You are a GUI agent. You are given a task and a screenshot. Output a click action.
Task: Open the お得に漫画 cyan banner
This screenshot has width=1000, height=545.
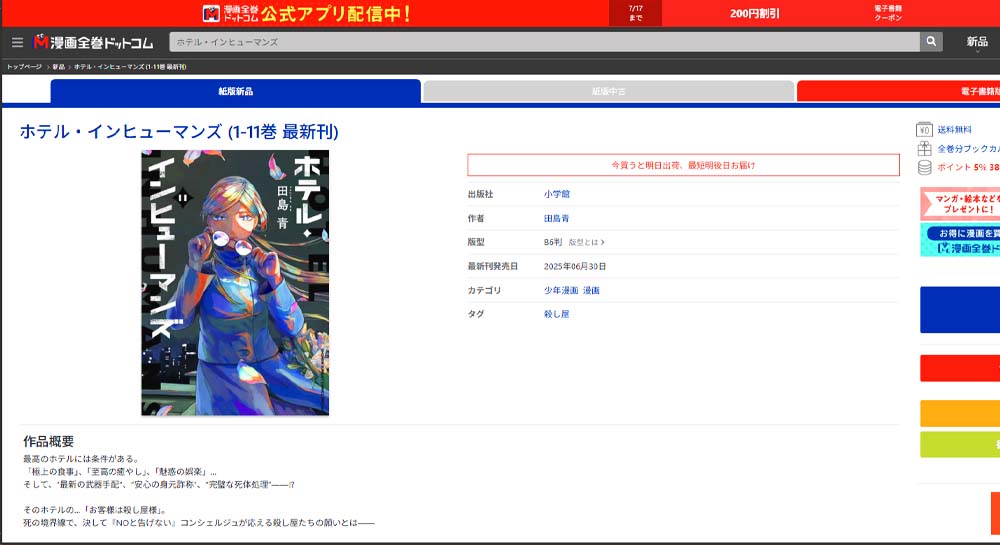pyautogui.click(x=960, y=240)
